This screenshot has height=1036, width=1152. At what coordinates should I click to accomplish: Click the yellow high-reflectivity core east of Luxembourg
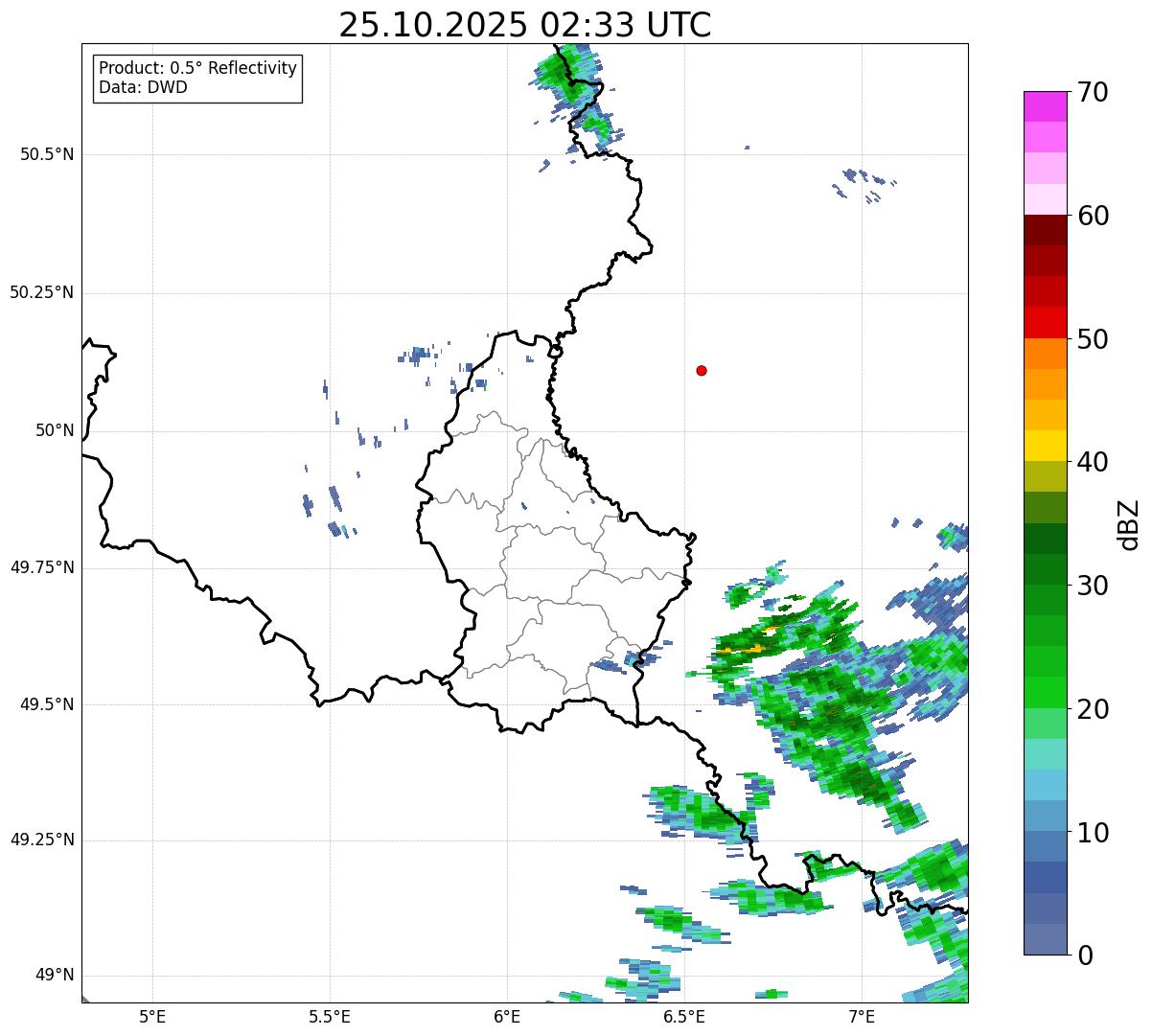[x=744, y=650]
